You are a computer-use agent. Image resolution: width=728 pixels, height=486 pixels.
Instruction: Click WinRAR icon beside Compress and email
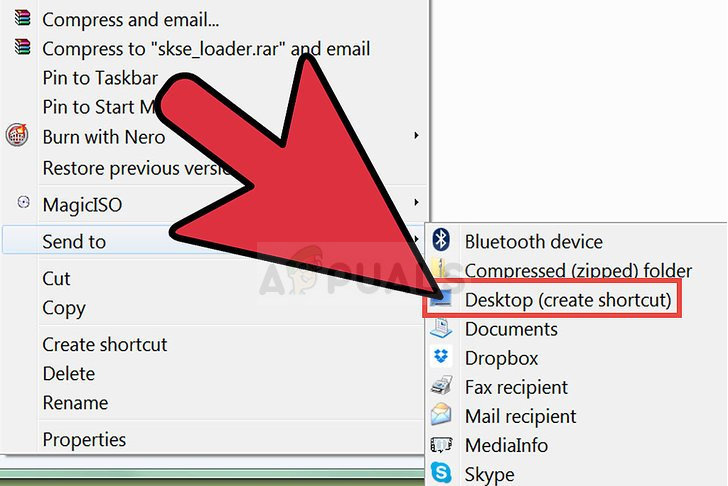click(22, 17)
